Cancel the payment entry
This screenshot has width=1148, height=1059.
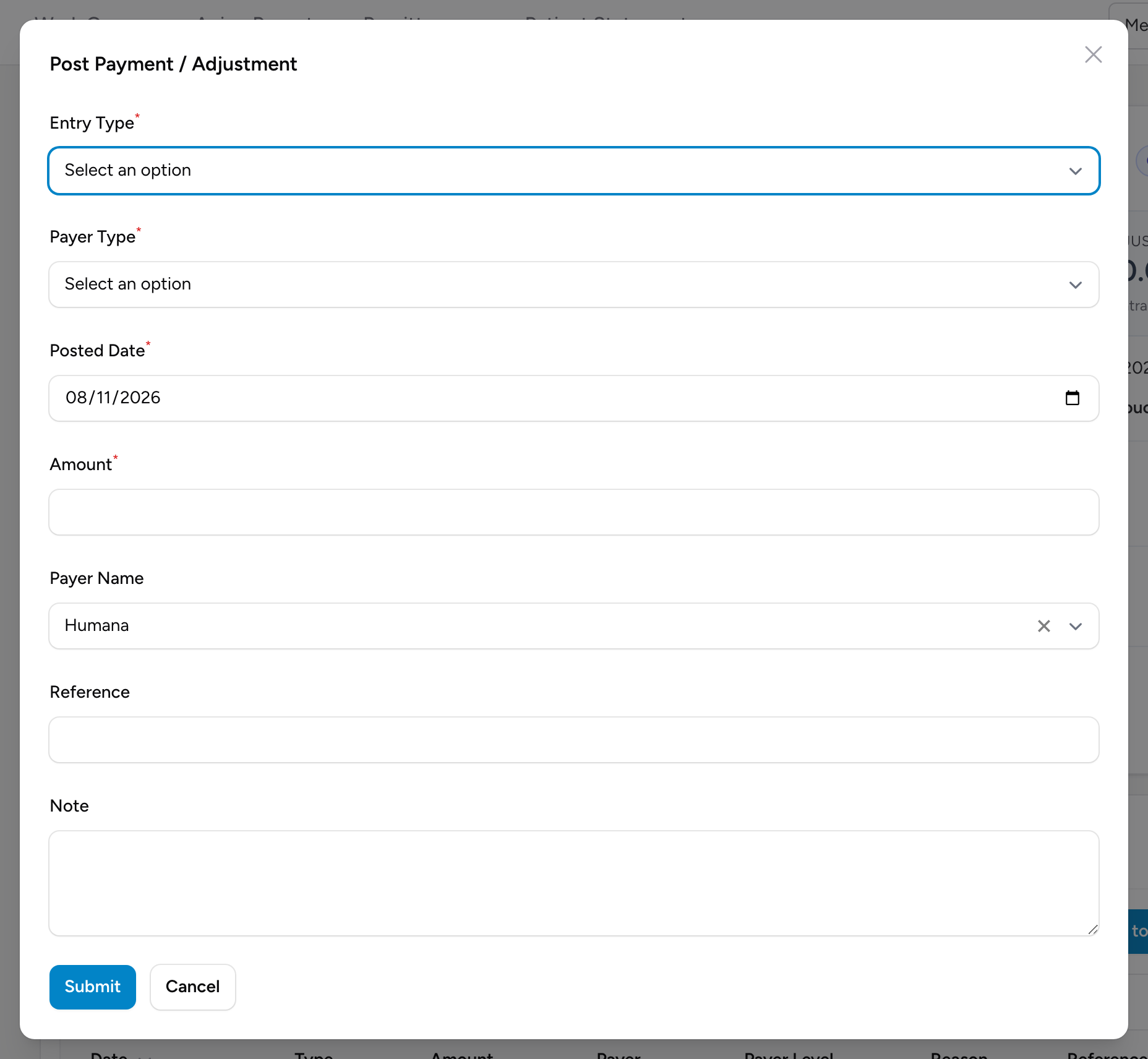[193, 987]
